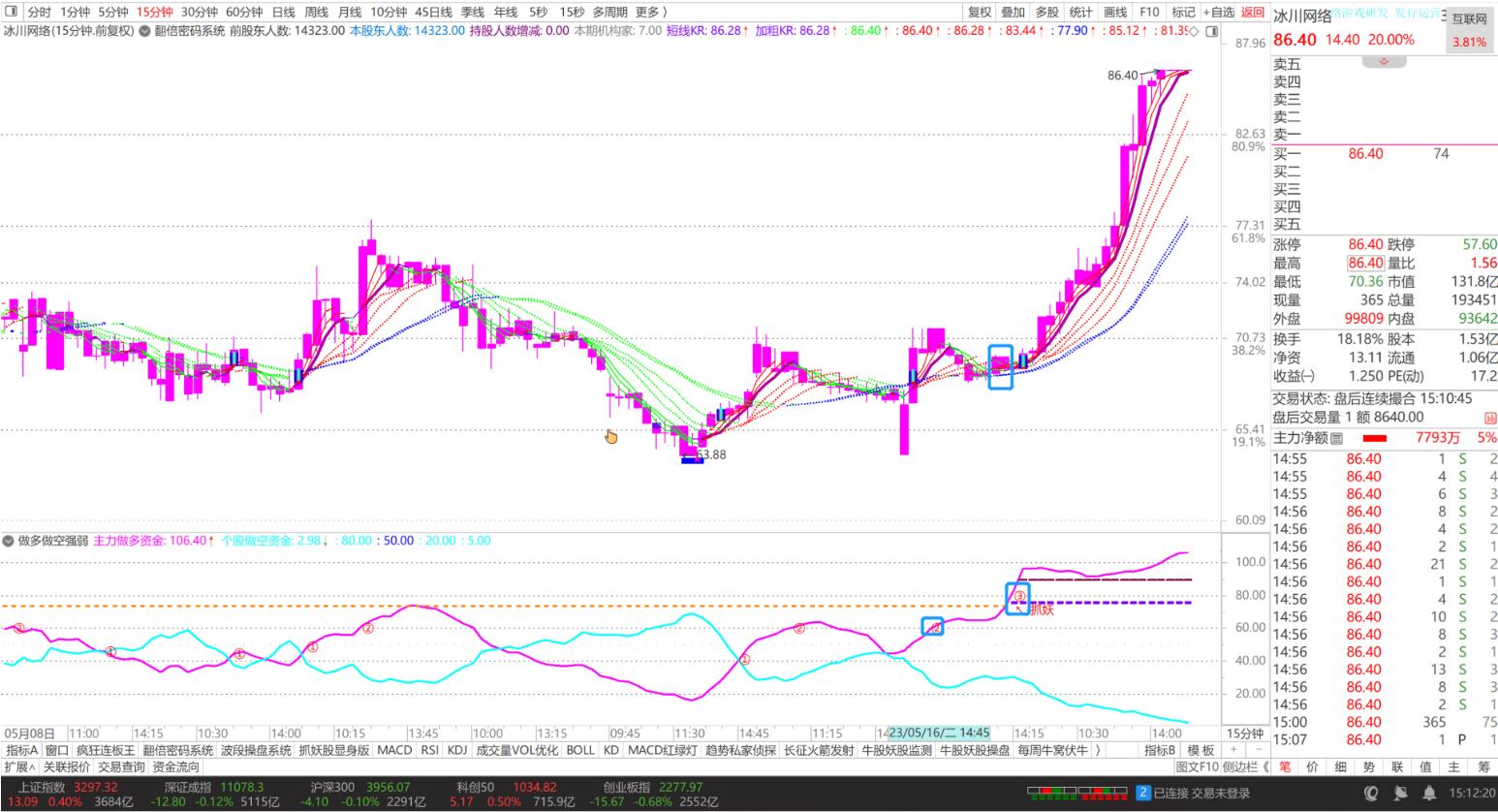The height and width of the screenshot is (812, 1498).
Task: Switch to the 30分钟 period tab
Action: [x=200, y=12]
